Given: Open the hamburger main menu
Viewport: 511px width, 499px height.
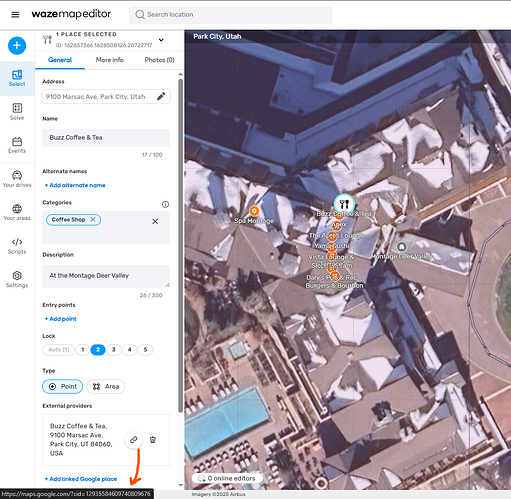Looking at the screenshot, I should 15,15.
